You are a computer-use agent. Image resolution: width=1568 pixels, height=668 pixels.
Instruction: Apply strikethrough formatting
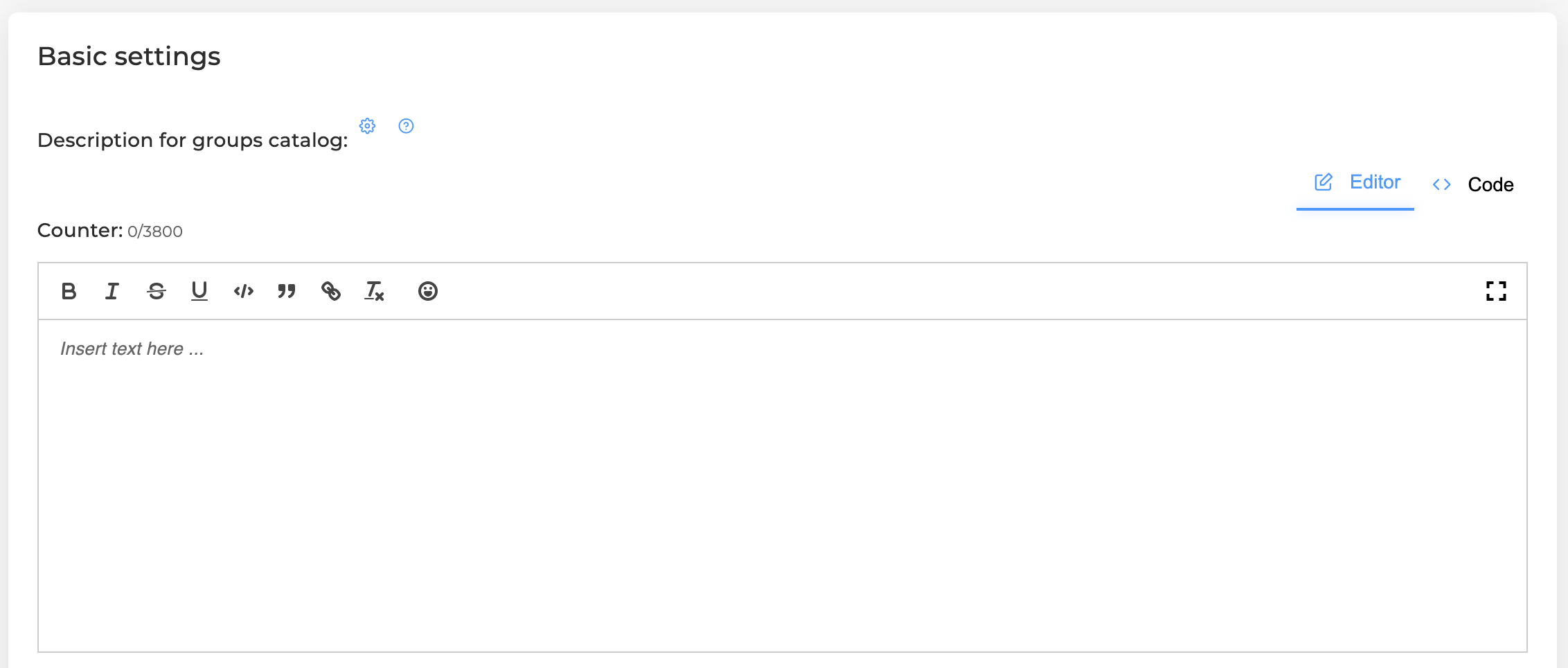[157, 291]
